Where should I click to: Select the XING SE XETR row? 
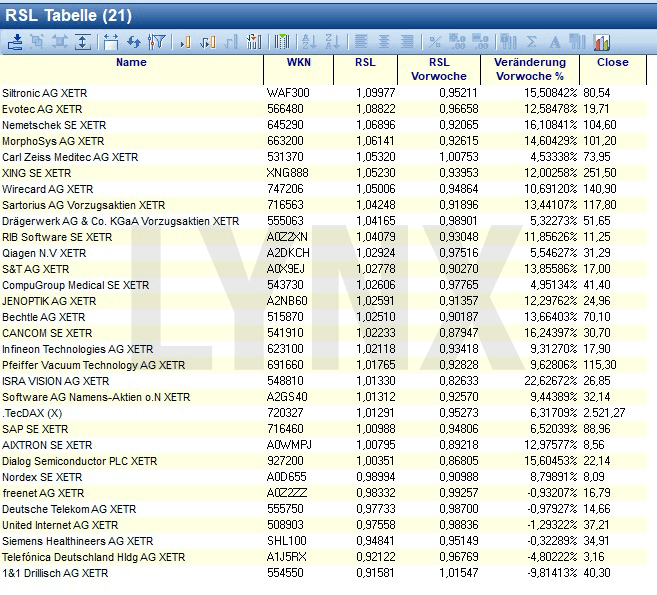tap(323, 173)
